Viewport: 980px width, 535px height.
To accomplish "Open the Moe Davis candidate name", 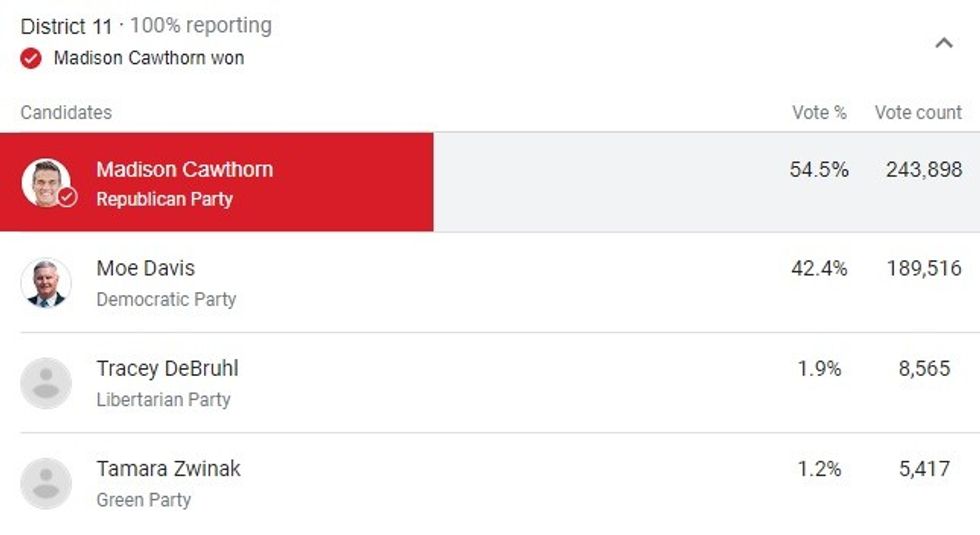I will pyautogui.click(x=145, y=268).
